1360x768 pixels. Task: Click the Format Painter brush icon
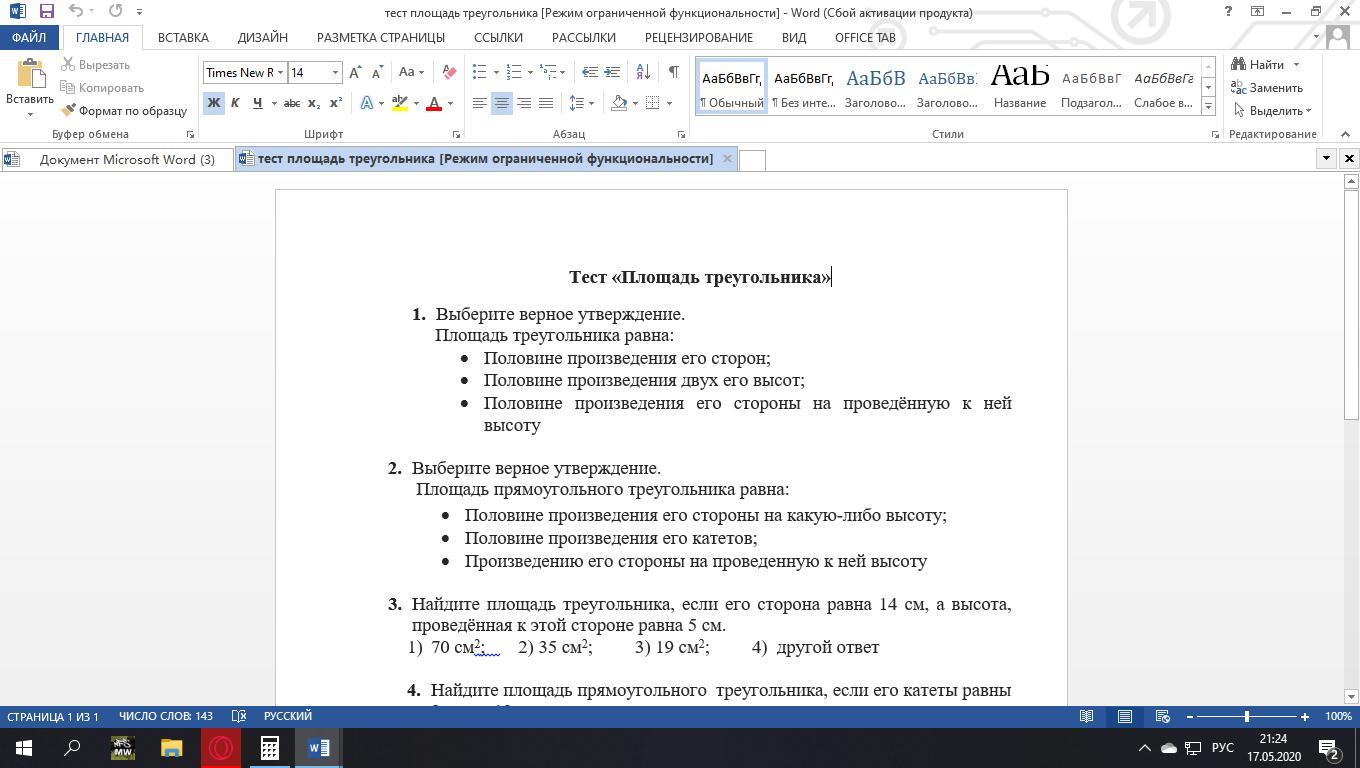coord(68,111)
